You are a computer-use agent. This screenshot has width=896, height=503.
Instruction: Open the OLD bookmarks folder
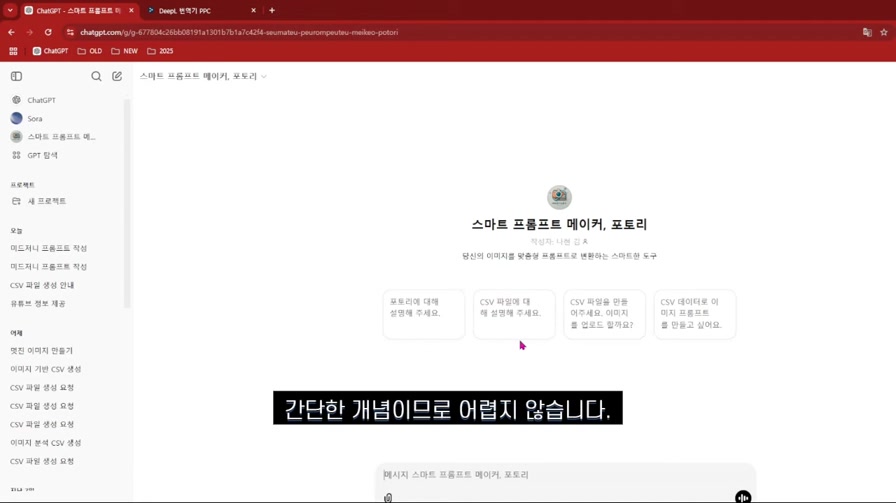pos(90,51)
